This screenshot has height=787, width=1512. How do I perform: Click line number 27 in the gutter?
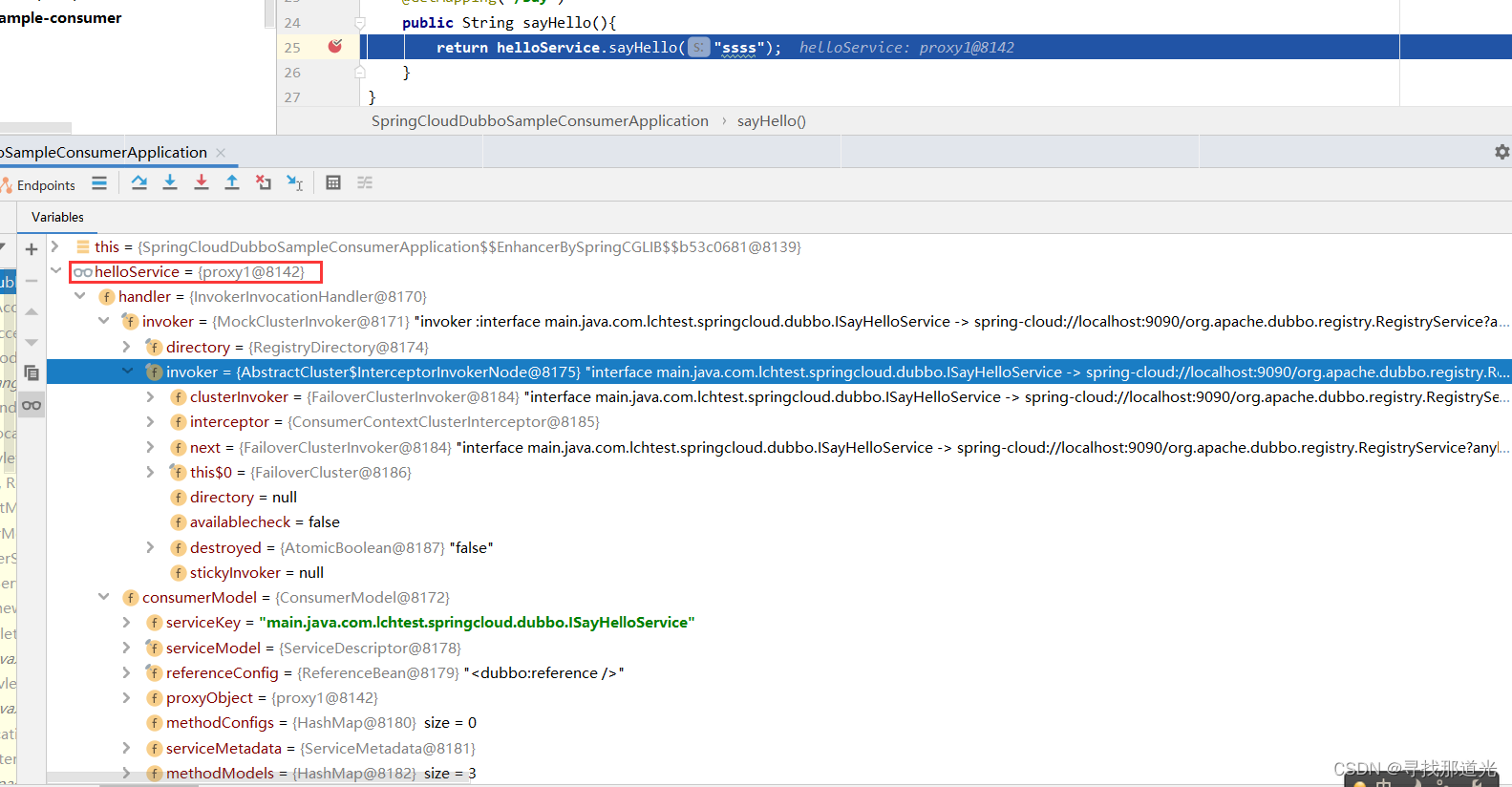click(292, 97)
